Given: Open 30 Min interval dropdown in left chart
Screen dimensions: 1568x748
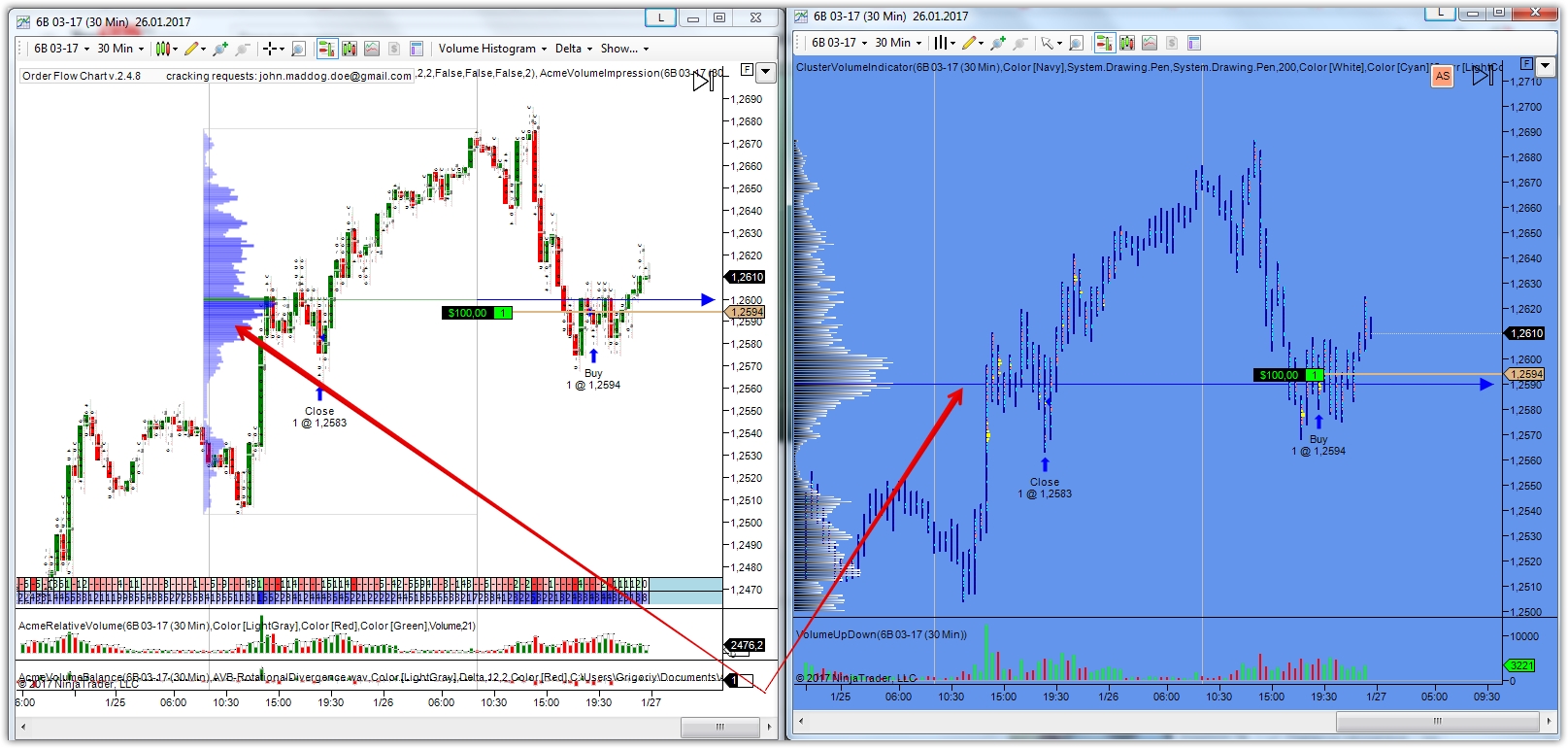Looking at the screenshot, I should point(120,49).
